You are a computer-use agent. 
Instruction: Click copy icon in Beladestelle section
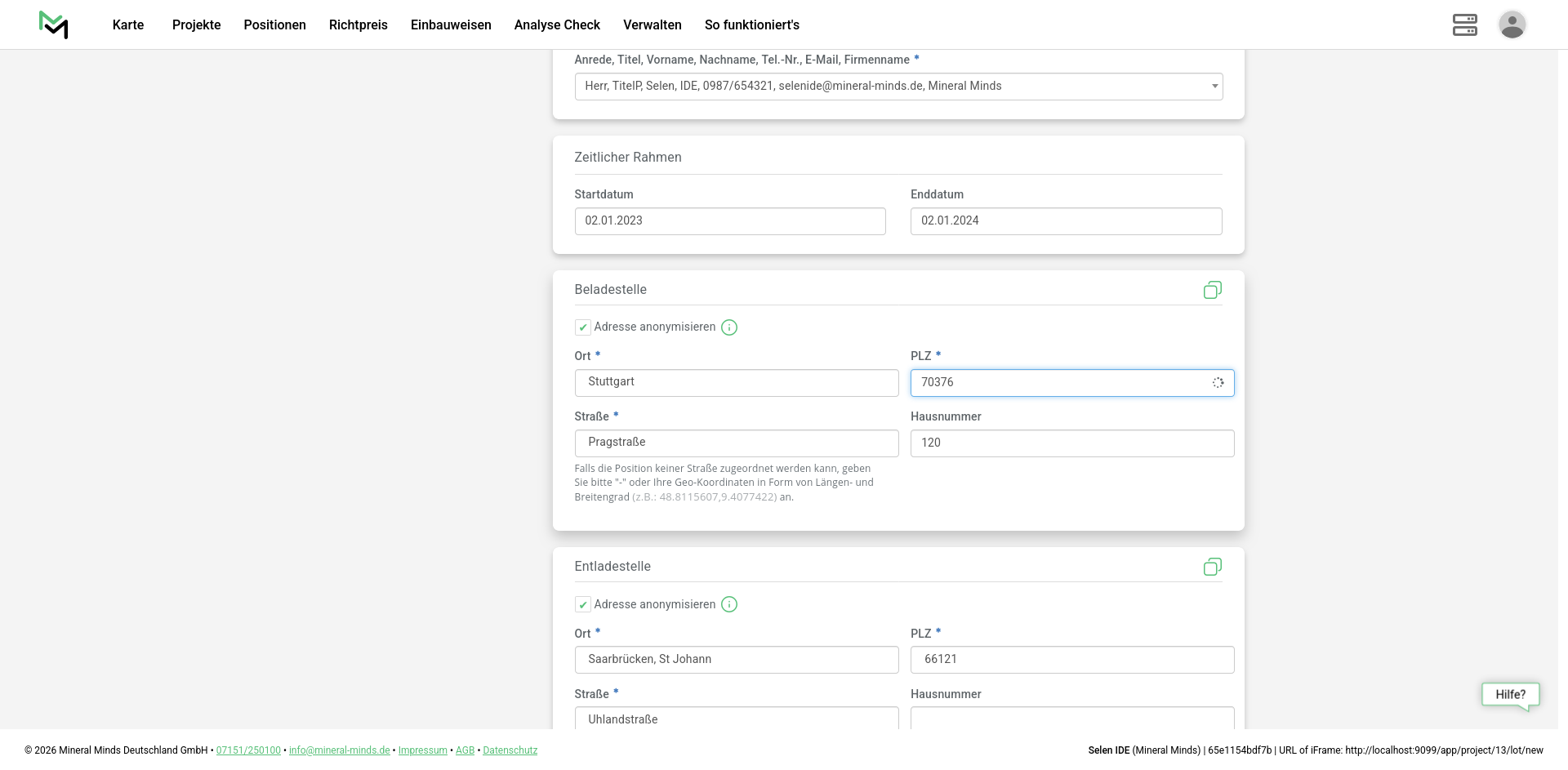pos(1212,290)
